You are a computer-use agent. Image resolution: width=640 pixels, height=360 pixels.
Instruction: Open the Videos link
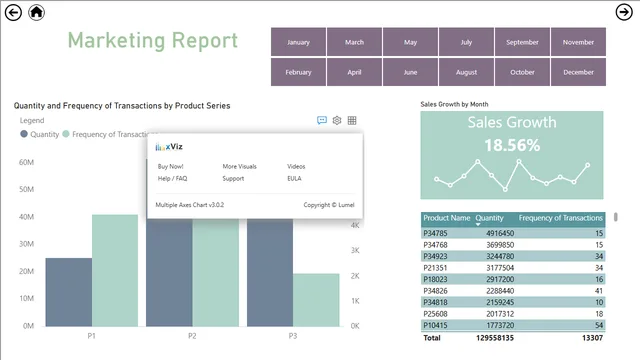click(x=296, y=166)
